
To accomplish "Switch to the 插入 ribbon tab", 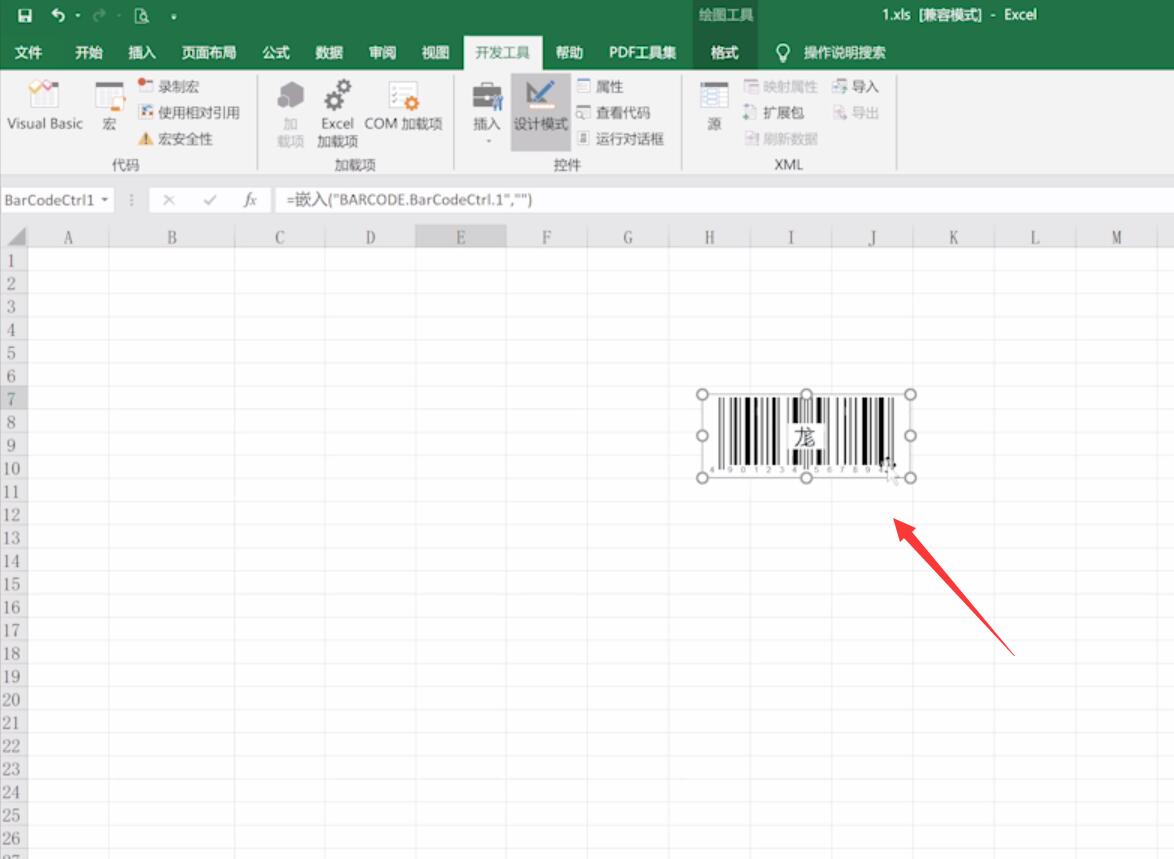I will click(x=142, y=52).
